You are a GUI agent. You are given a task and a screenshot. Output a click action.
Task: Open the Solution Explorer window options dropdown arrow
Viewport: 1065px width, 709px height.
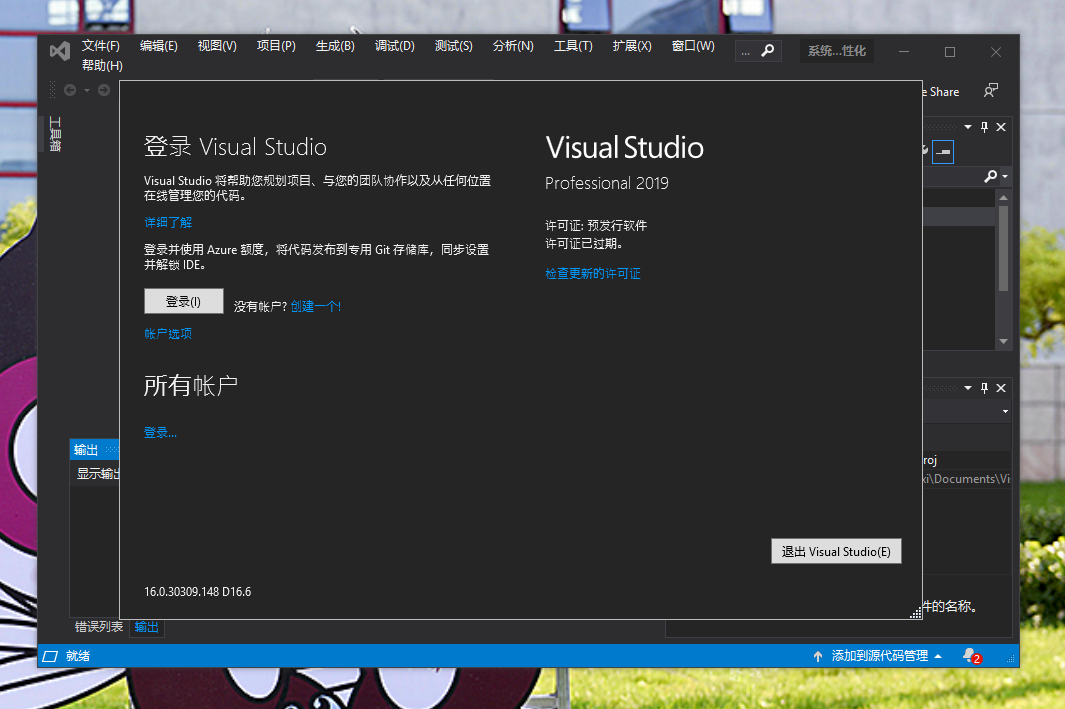966,127
